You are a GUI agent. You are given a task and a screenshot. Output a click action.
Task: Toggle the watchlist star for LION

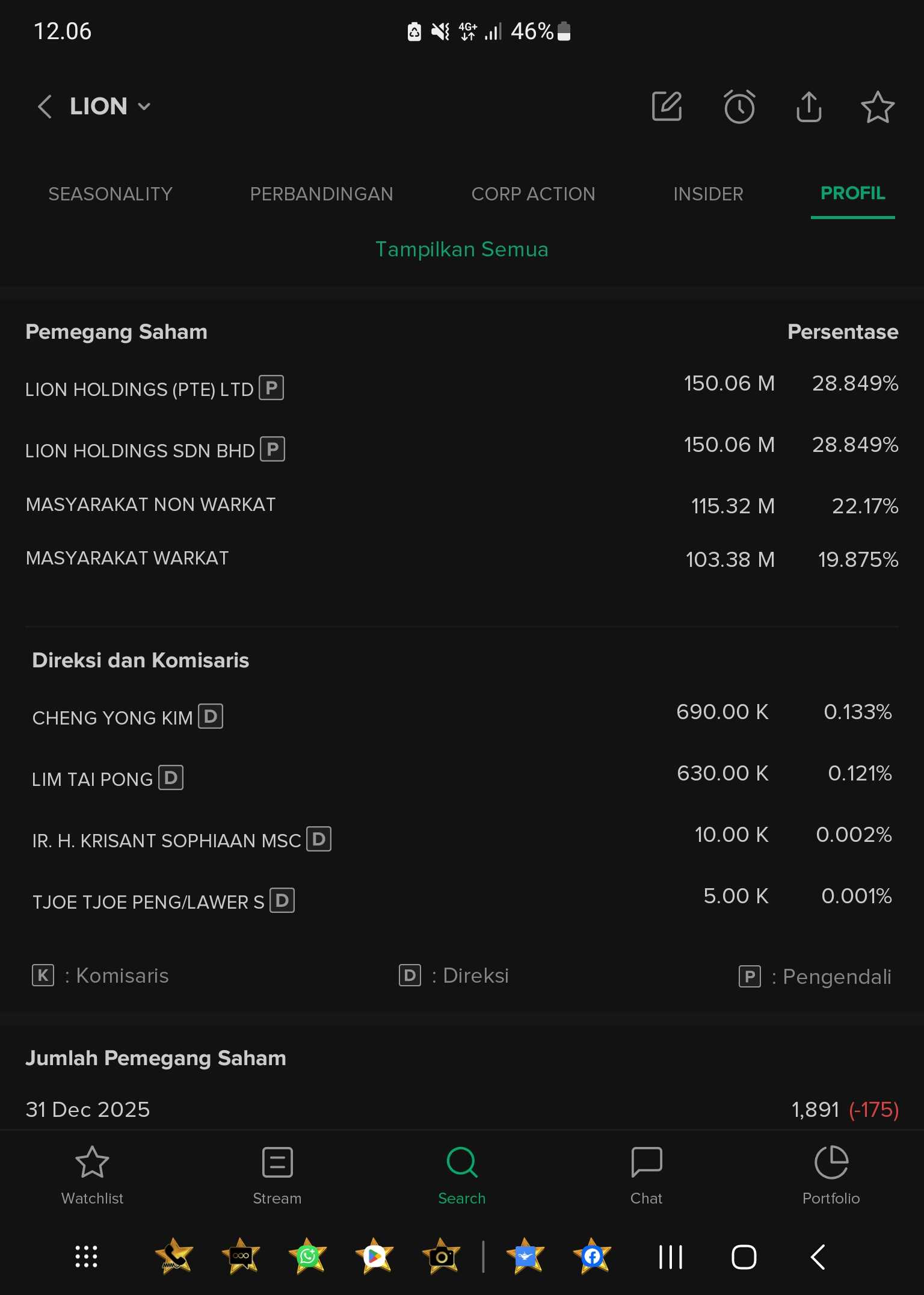[877, 107]
